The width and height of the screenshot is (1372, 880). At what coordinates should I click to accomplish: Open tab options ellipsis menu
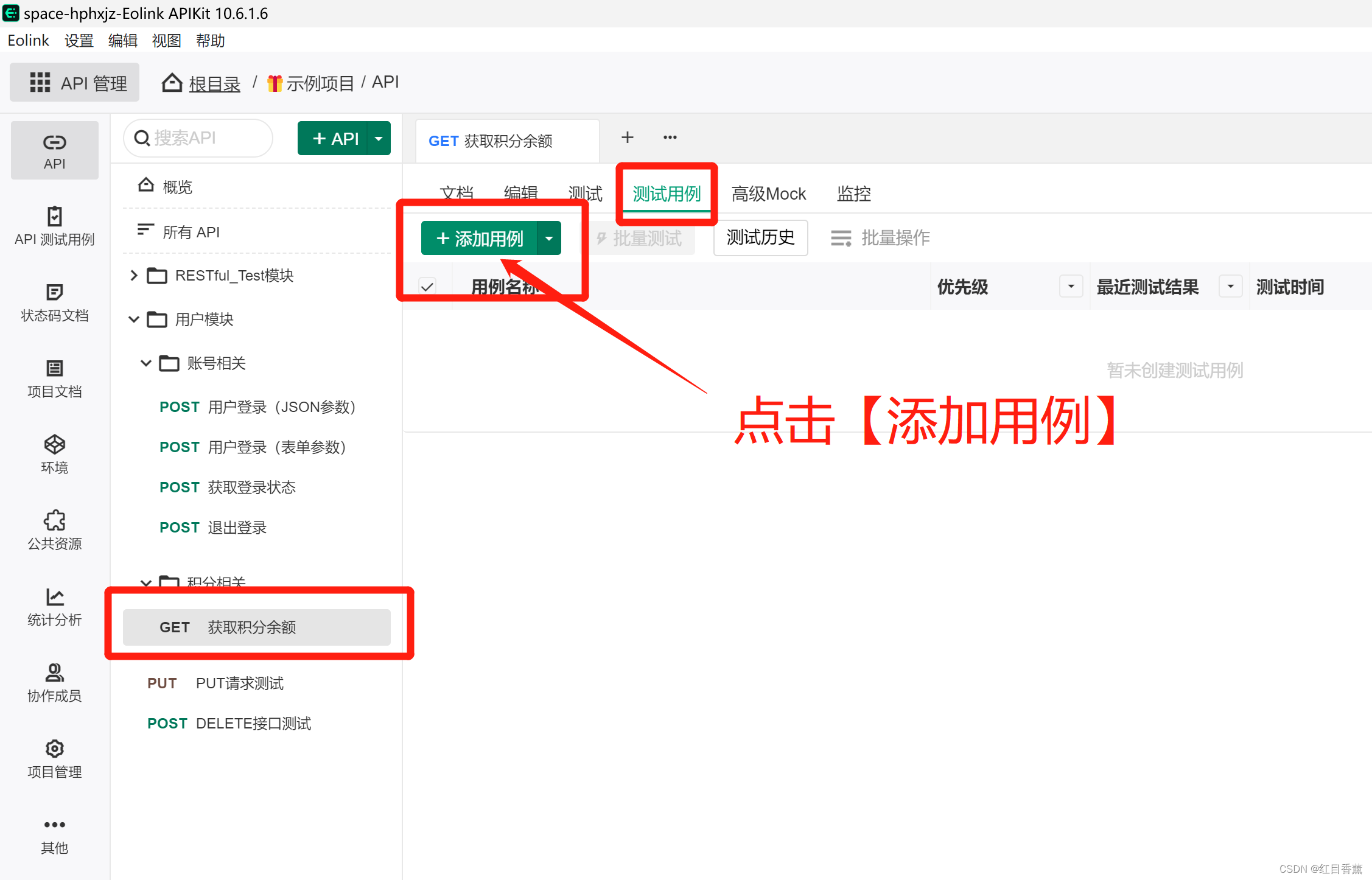click(670, 138)
